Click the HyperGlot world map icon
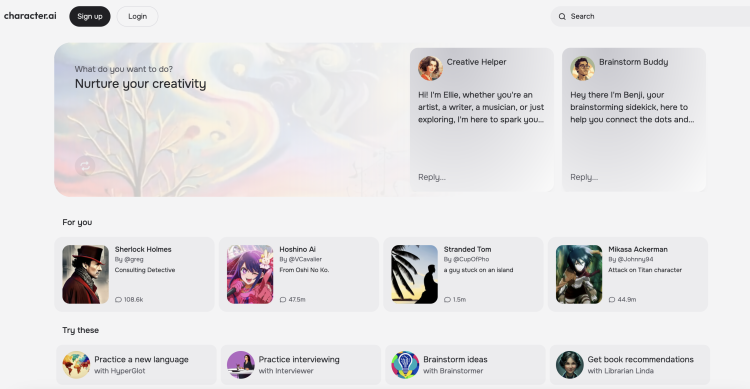750x389 pixels. (x=76, y=365)
